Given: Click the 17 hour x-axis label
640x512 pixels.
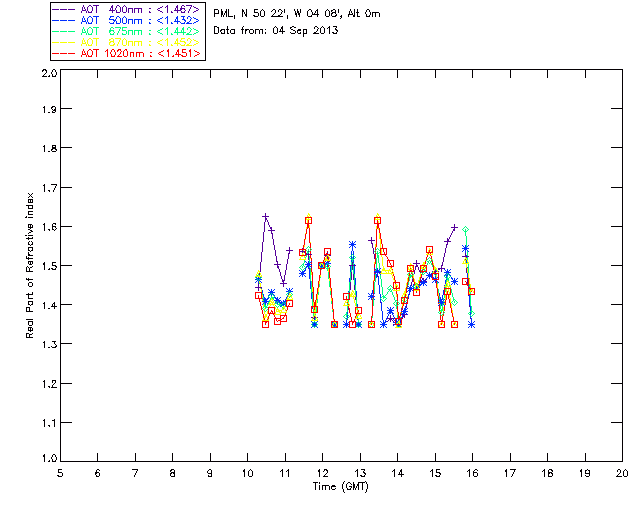Looking at the screenshot, I should coord(510,473).
